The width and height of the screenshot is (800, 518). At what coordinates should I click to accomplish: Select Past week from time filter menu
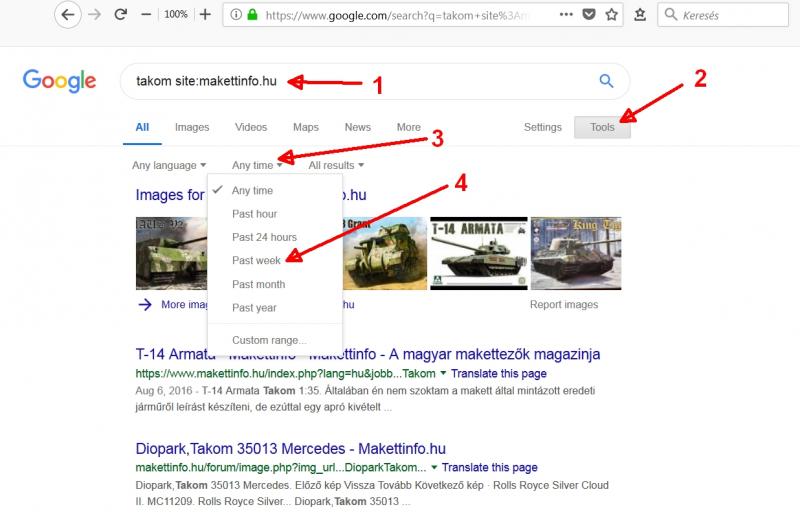(x=256, y=260)
